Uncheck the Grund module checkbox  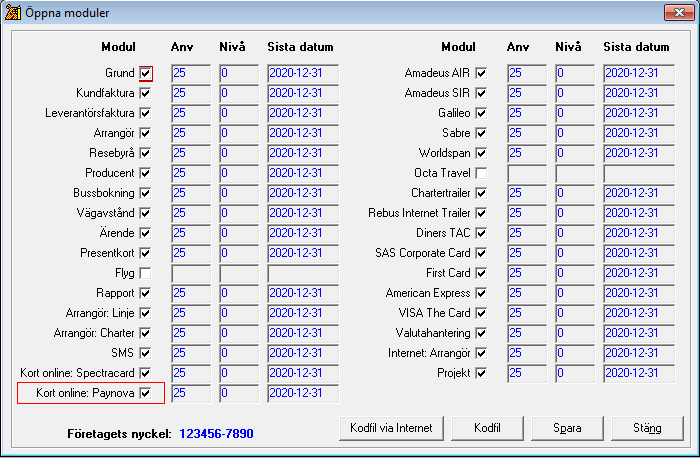click(x=146, y=73)
